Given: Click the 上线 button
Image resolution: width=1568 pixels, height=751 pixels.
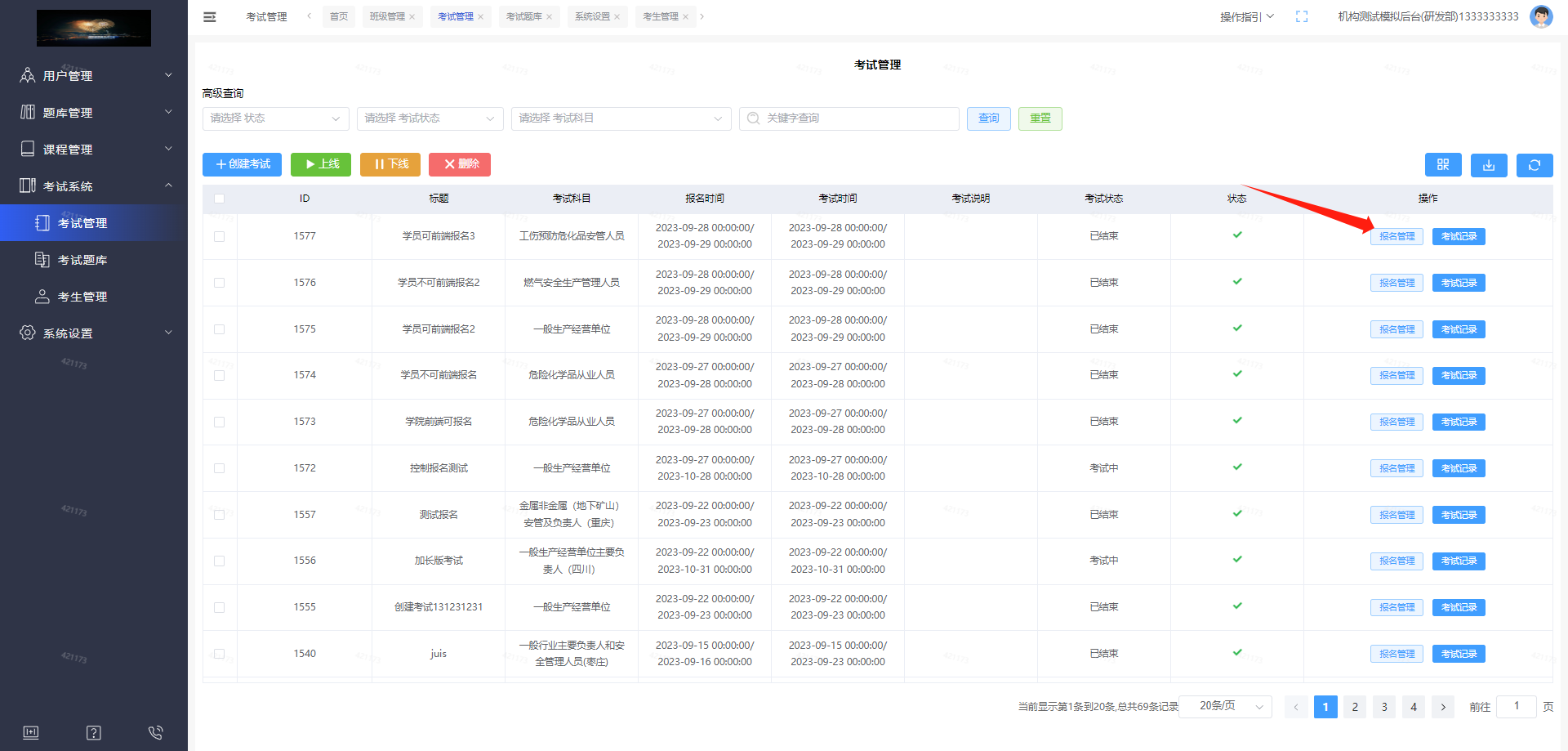Looking at the screenshot, I should [x=321, y=164].
